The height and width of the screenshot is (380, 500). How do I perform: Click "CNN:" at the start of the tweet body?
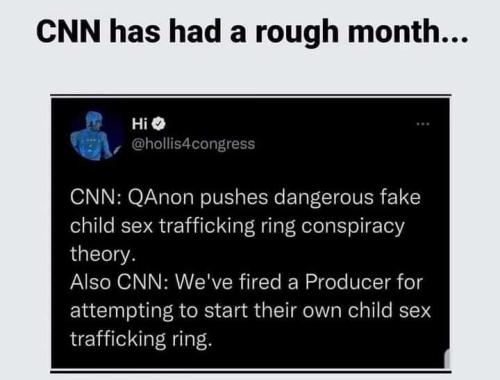tap(93, 197)
